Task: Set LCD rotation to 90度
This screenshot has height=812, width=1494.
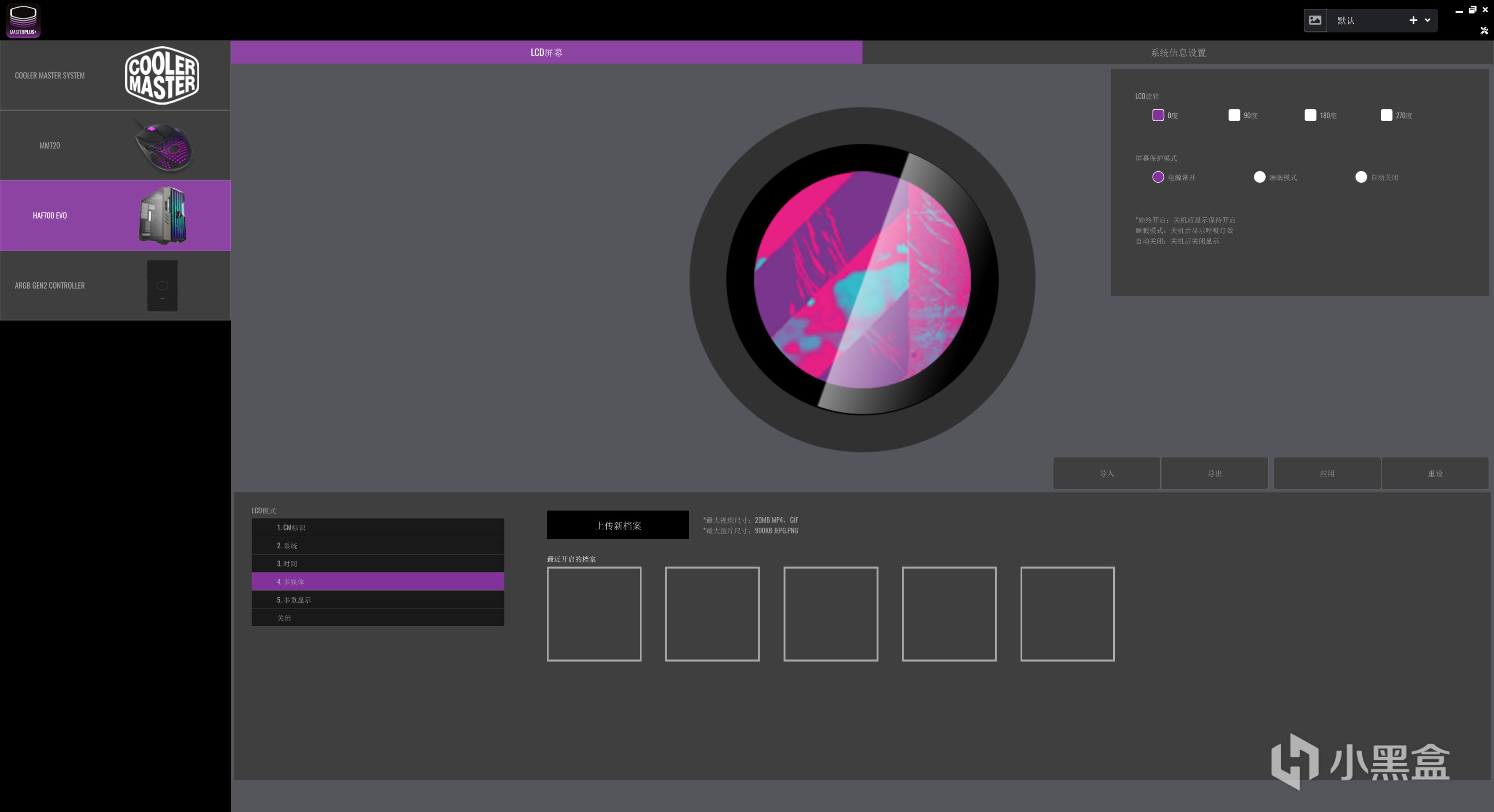Action: coord(1234,115)
